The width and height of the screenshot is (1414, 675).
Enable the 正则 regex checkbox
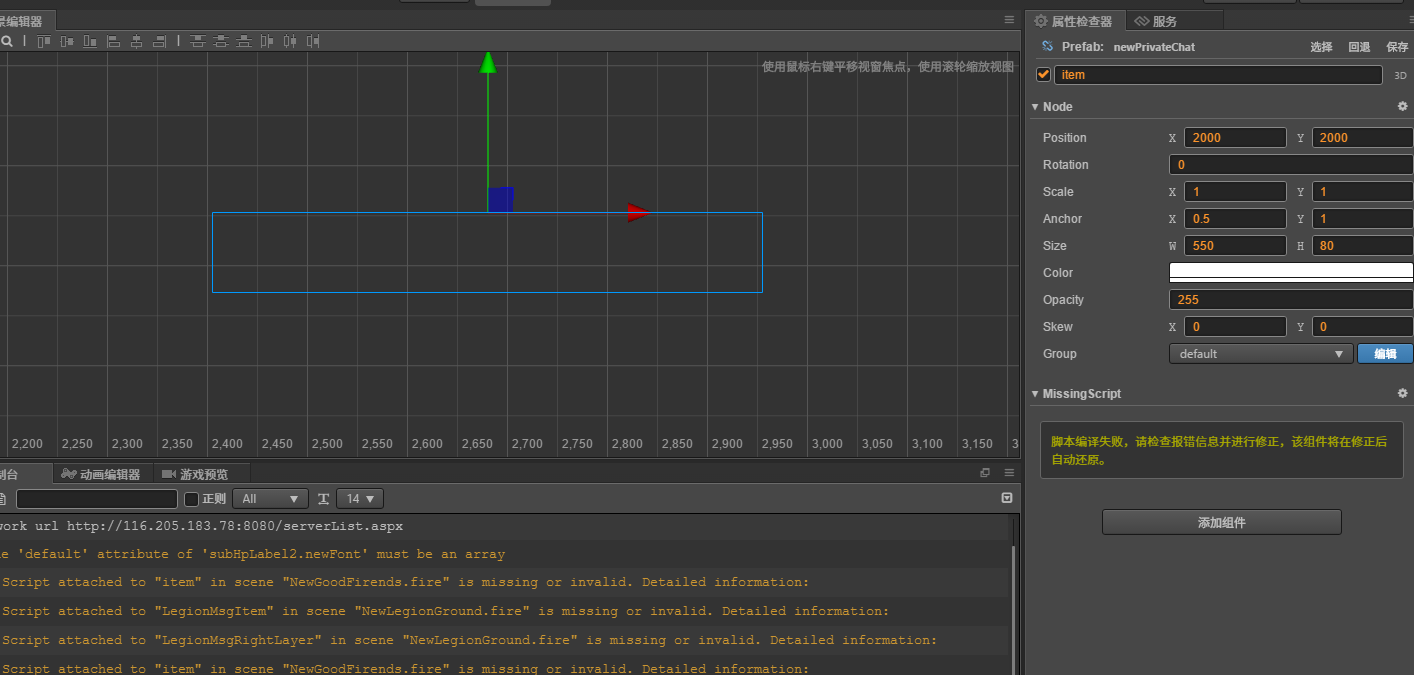(x=192, y=499)
